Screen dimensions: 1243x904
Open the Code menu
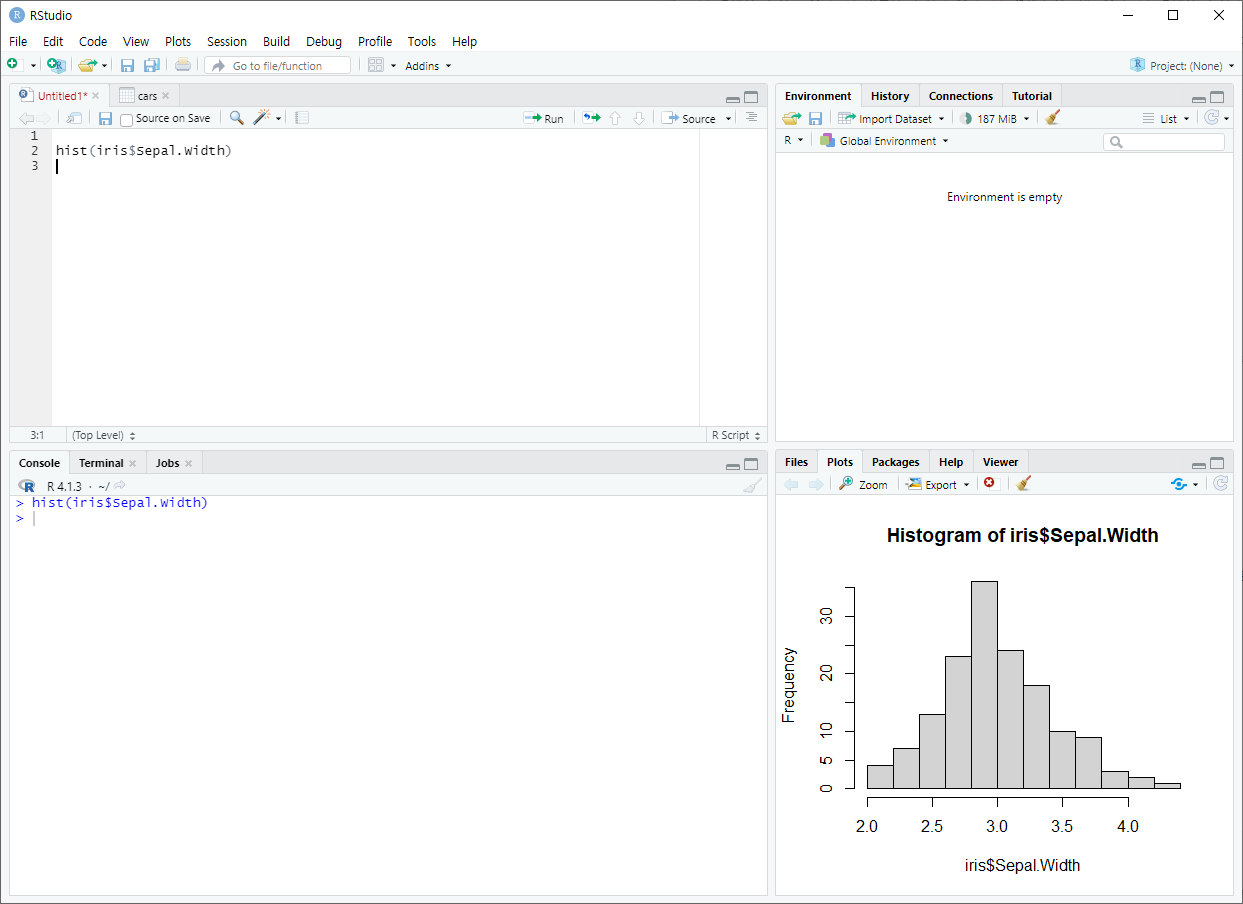(x=93, y=42)
